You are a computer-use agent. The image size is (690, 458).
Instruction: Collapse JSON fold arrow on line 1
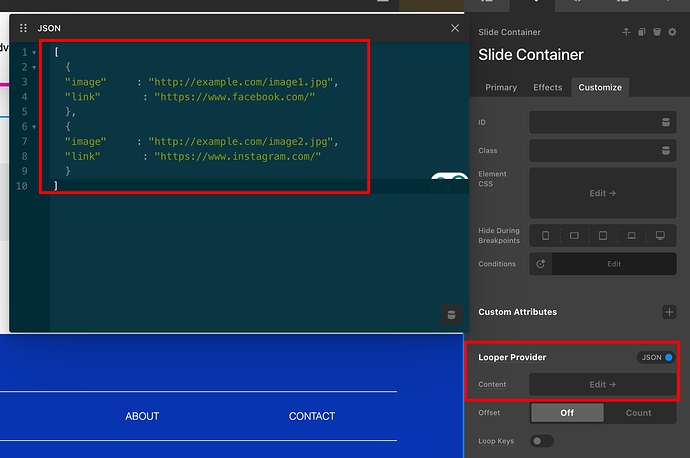[34, 52]
